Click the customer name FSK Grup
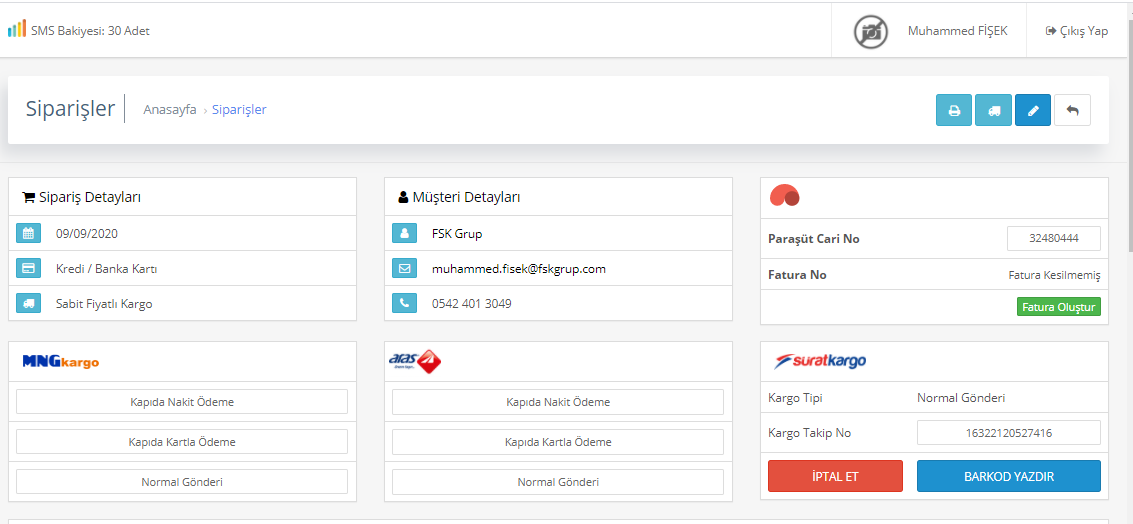 457,234
